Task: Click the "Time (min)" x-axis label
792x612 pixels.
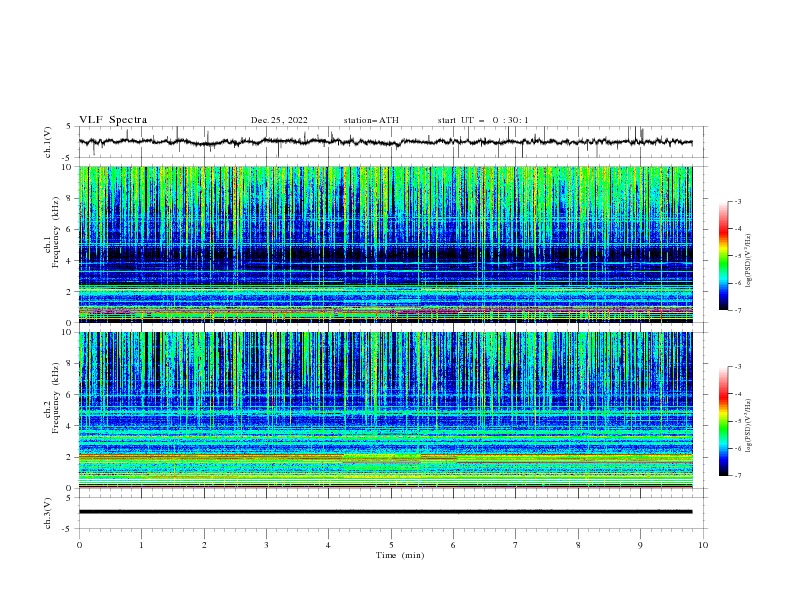Action: click(x=400, y=555)
